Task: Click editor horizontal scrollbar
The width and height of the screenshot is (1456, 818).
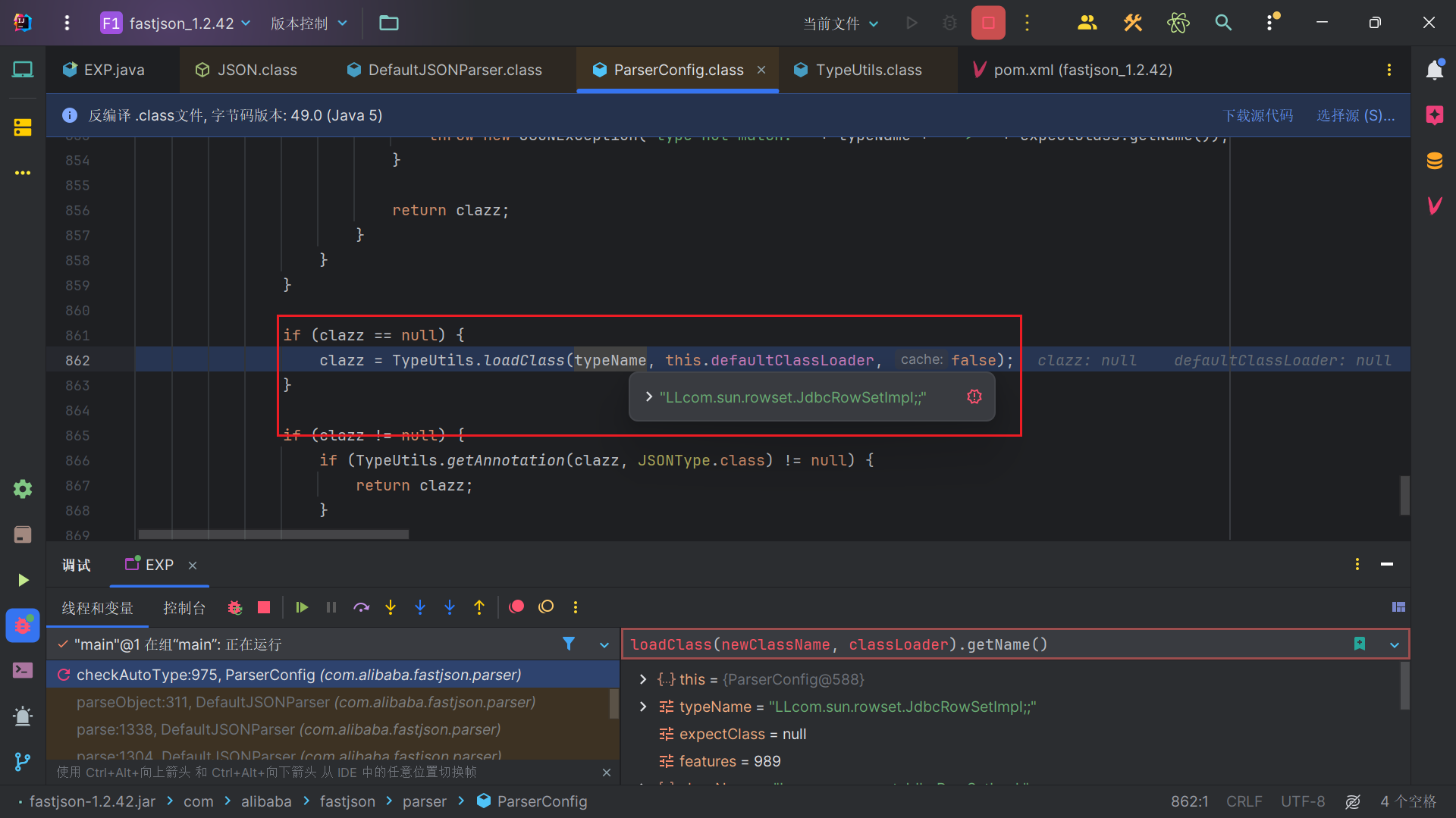Action: [274, 534]
